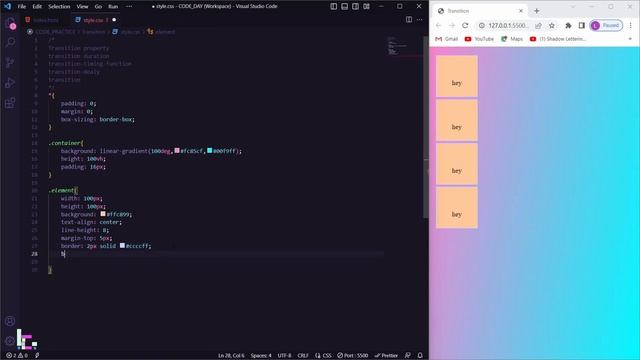The image size is (640, 360).
Task: Go back in Chrome
Action: pos(438,25)
